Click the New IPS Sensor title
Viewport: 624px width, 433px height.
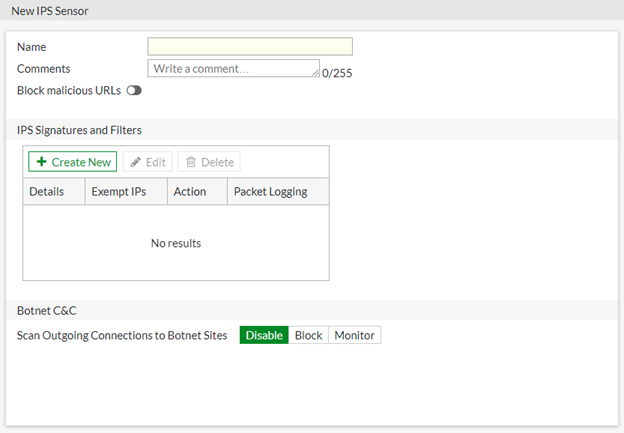tap(52, 9)
